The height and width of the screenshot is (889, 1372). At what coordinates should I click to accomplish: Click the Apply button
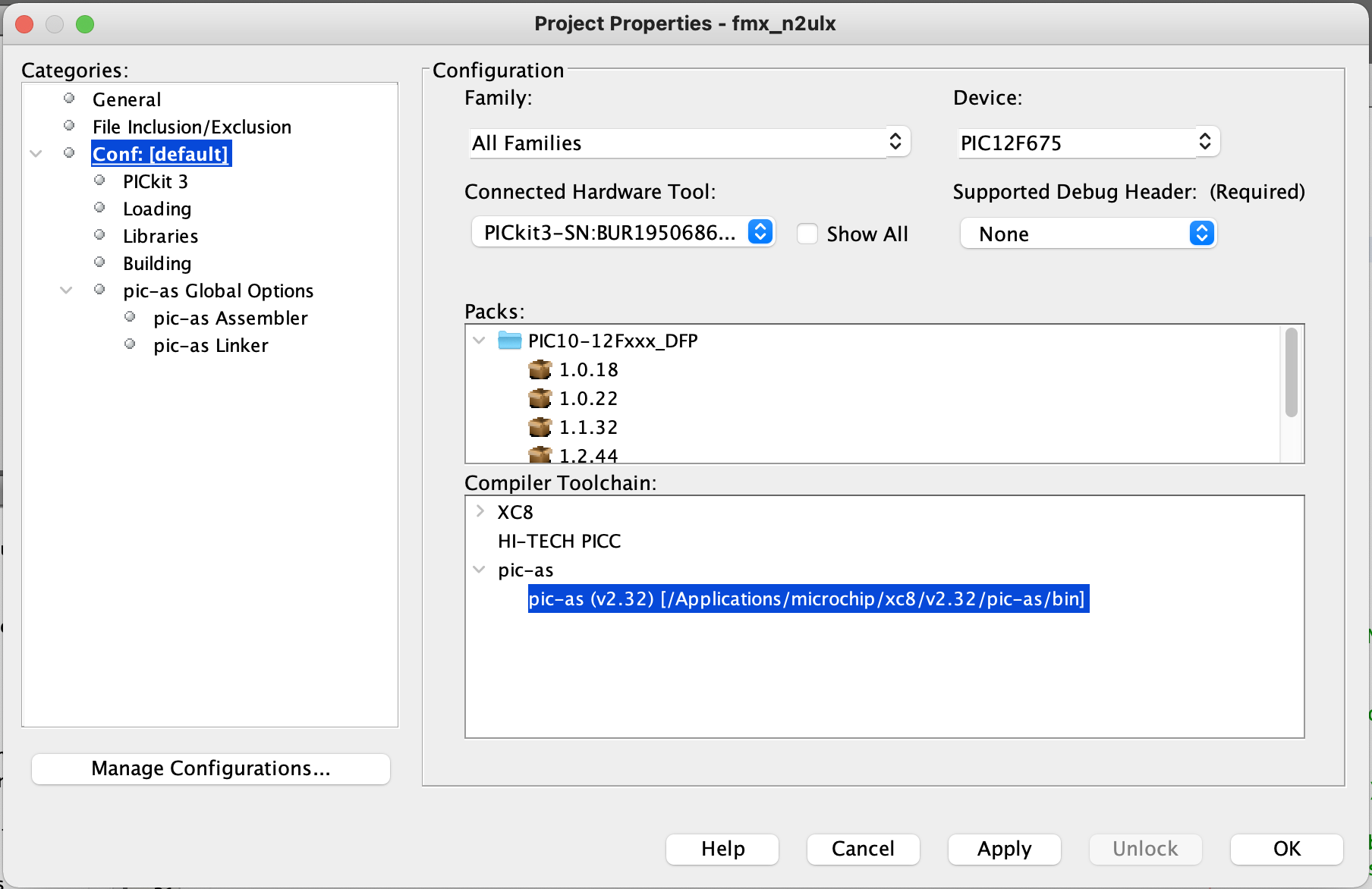click(1003, 848)
